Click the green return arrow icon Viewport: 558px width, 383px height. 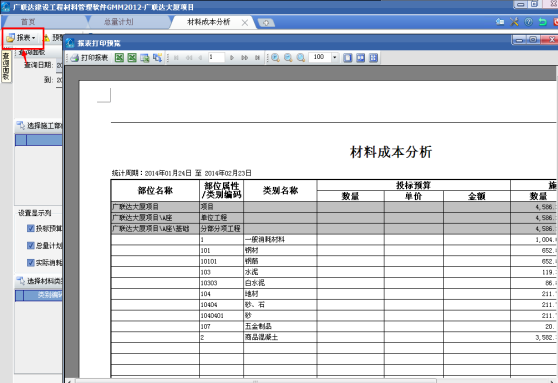[x=542, y=22]
